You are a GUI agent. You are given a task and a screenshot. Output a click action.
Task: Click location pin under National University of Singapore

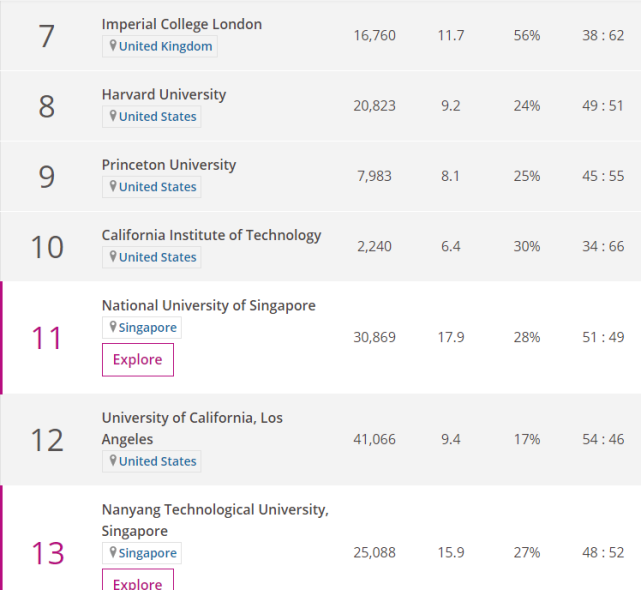point(113,327)
